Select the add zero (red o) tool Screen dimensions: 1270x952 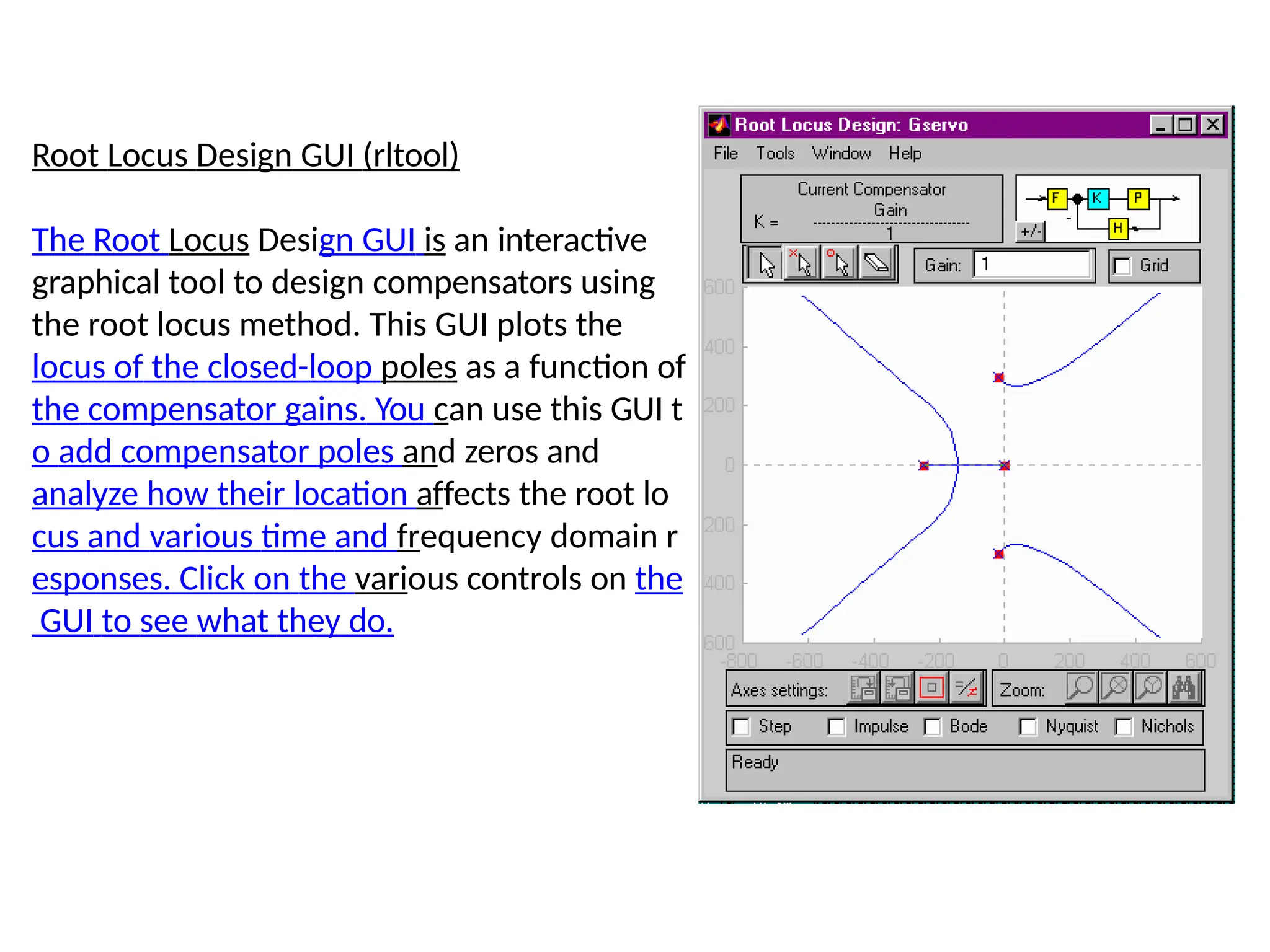pos(839,265)
